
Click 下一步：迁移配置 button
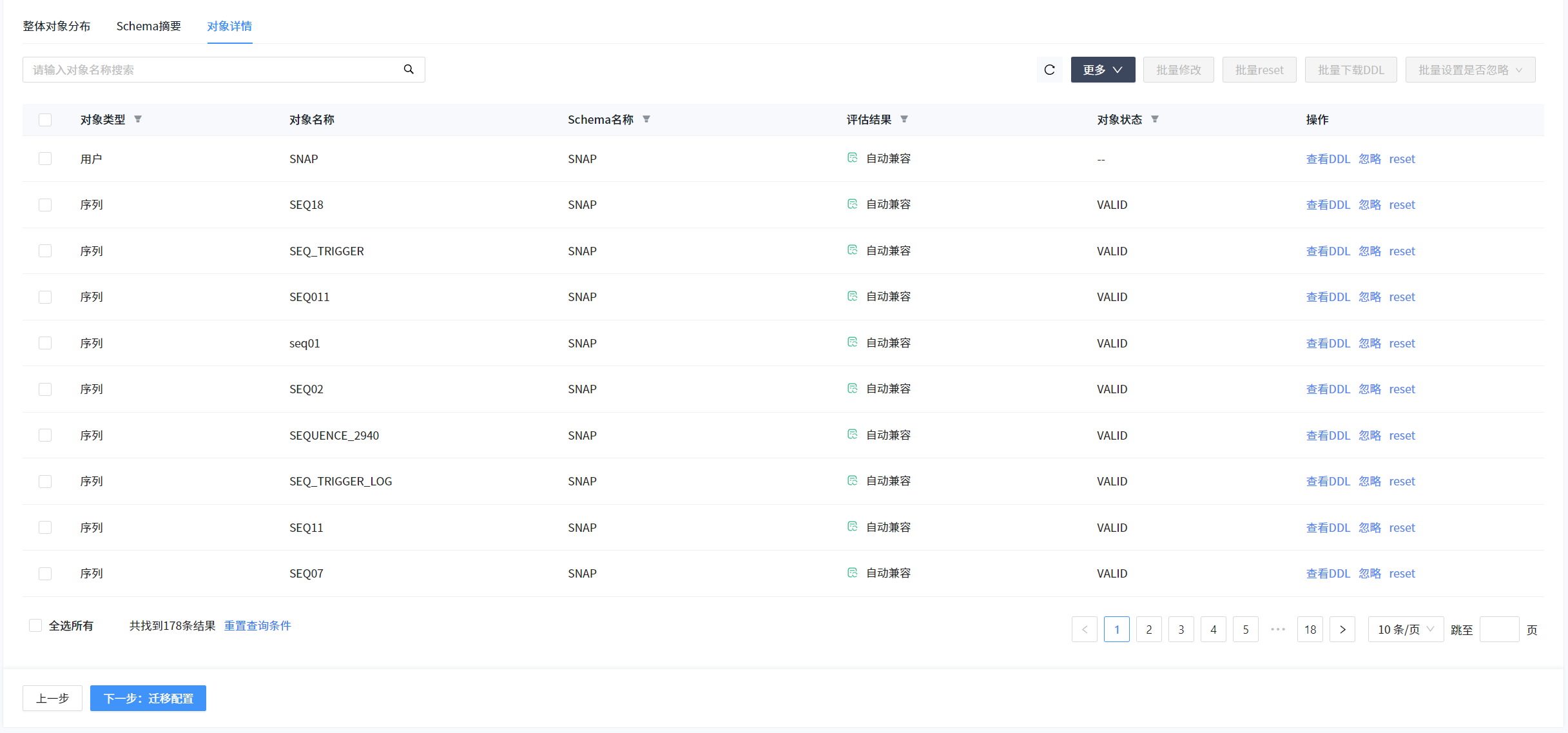(148, 698)
